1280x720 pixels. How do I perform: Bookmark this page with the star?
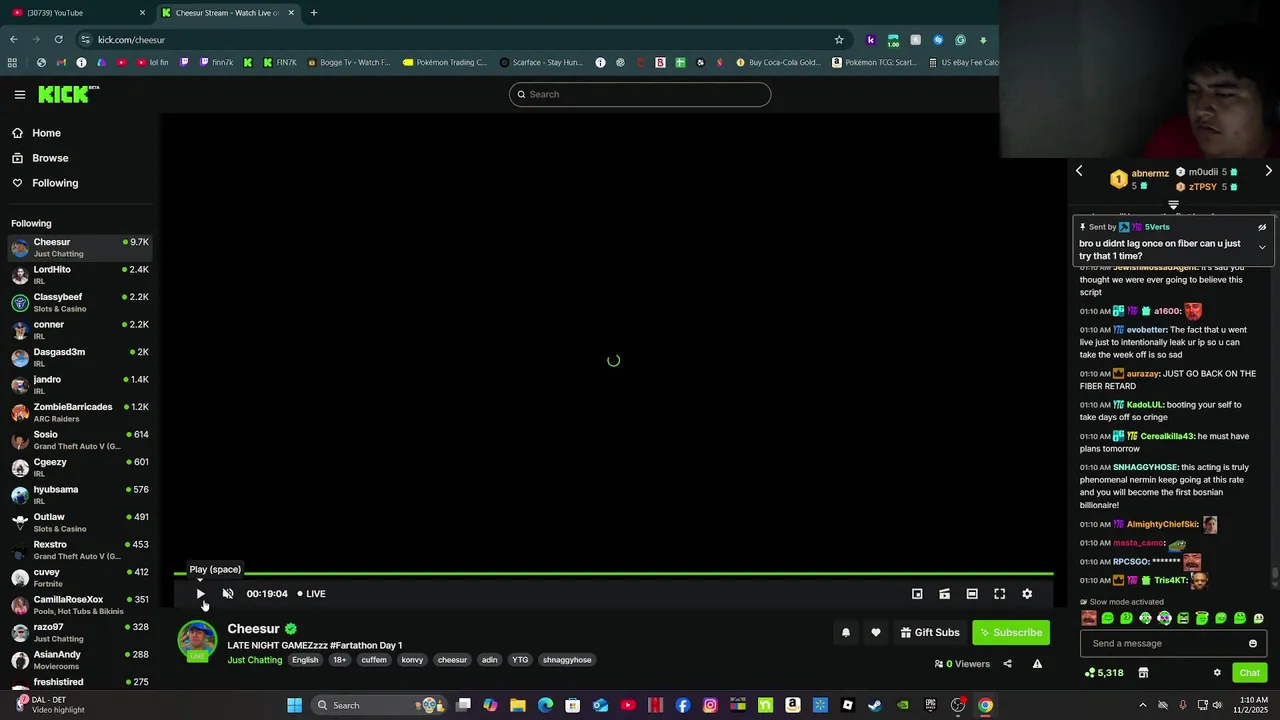[839, 40]
